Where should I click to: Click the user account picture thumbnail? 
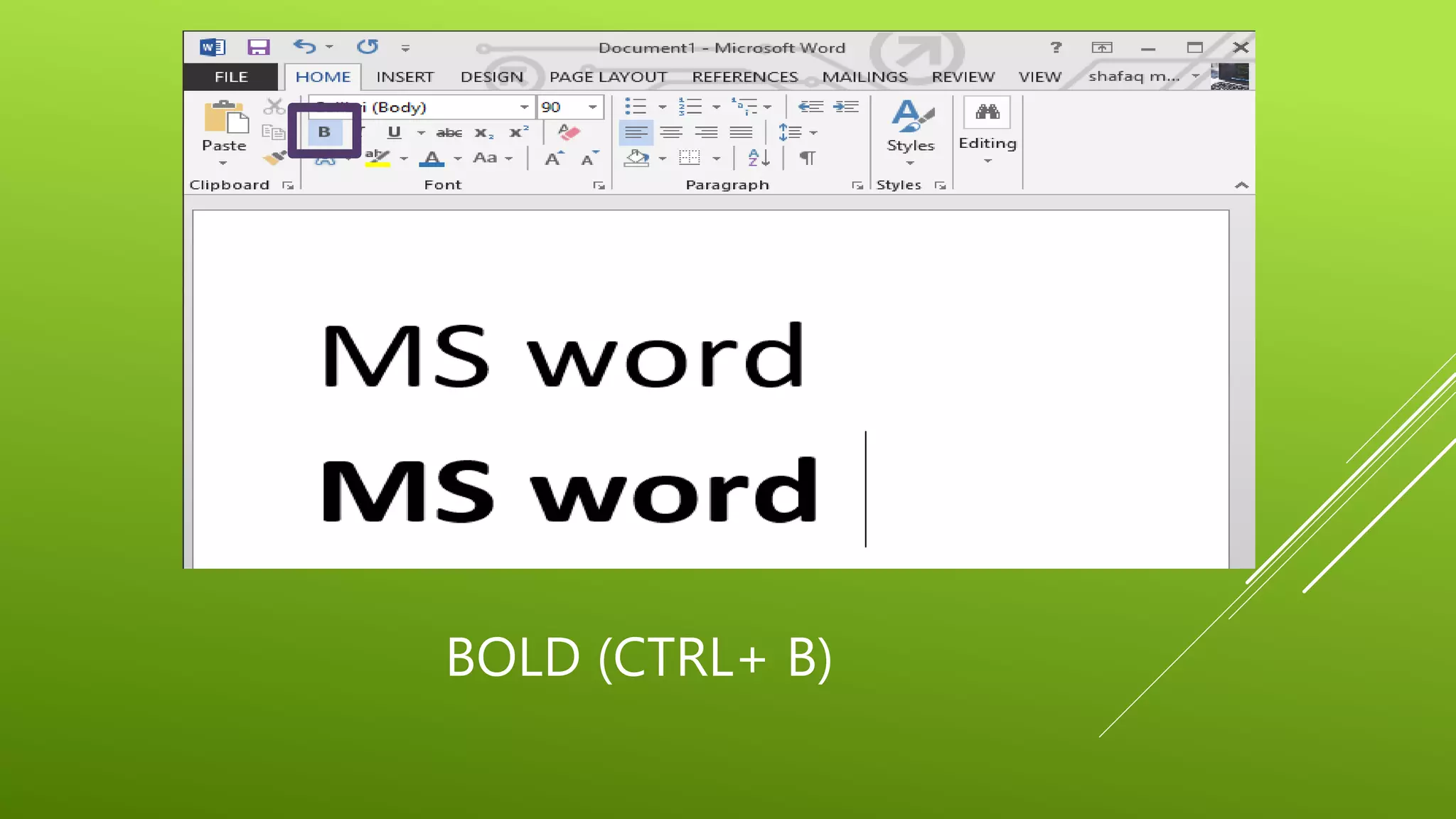tap(1229, 76)
